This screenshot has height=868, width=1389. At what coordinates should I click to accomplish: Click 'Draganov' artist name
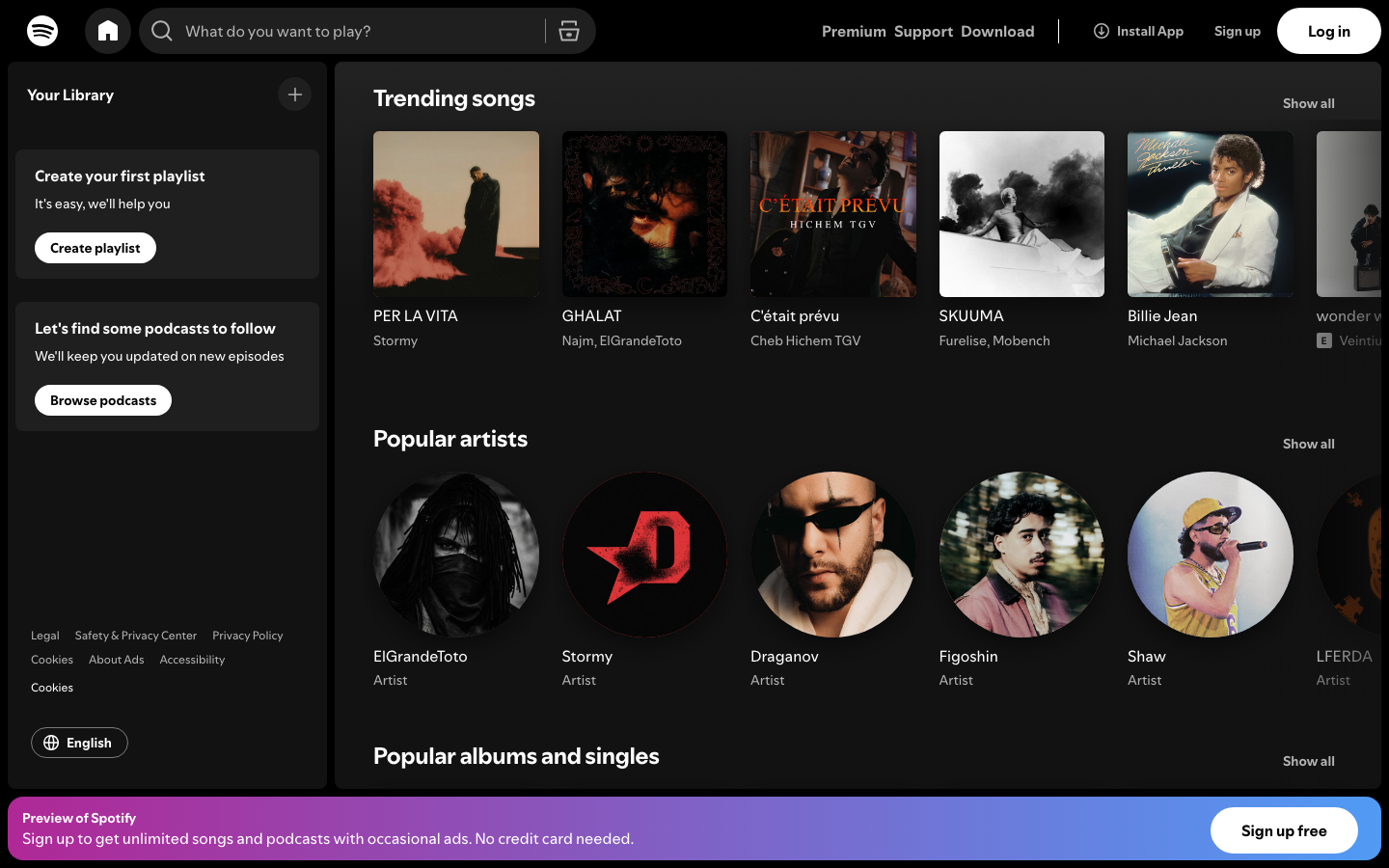pos(784,656)
